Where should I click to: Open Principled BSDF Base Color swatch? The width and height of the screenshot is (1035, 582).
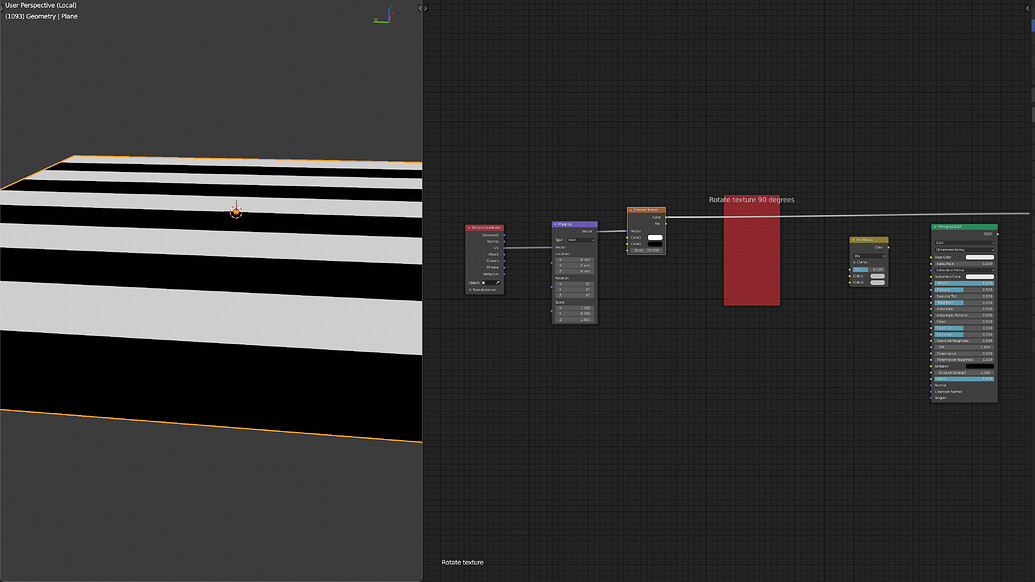point(980,257)
